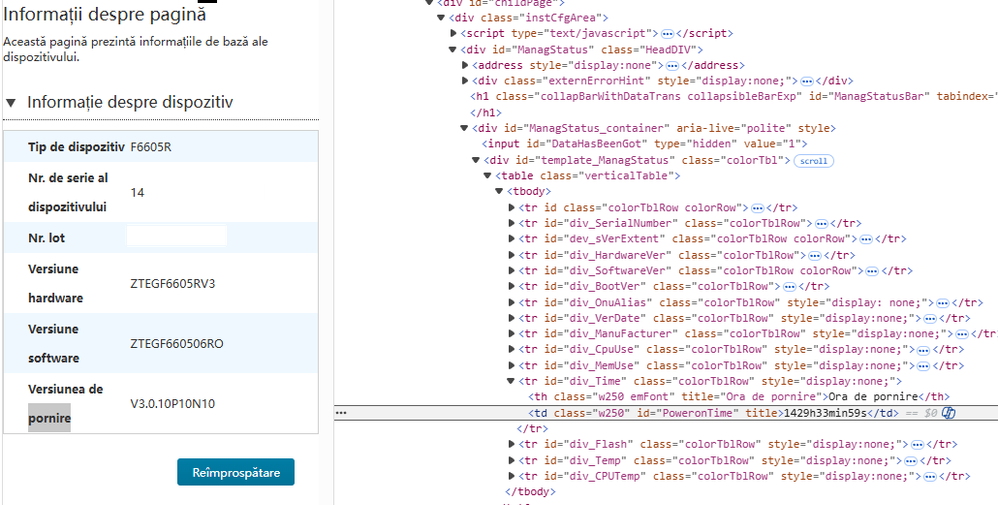Screen dimensions: 998x505
Task: Open the three-dot actions menu beside selected node
Action: point(342,413)
